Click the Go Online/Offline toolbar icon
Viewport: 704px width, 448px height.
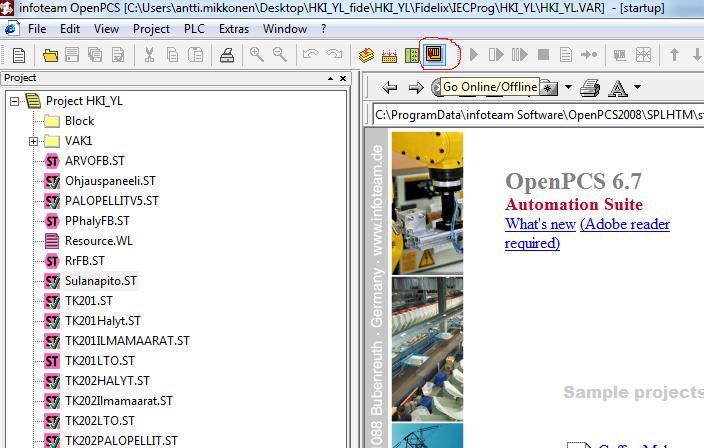point(434,54)
